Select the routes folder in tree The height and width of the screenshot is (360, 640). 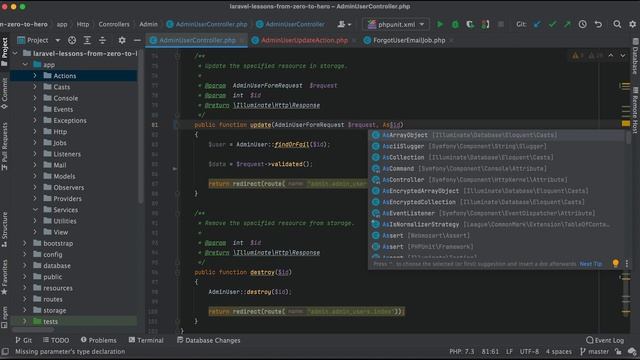coord(53,299)
